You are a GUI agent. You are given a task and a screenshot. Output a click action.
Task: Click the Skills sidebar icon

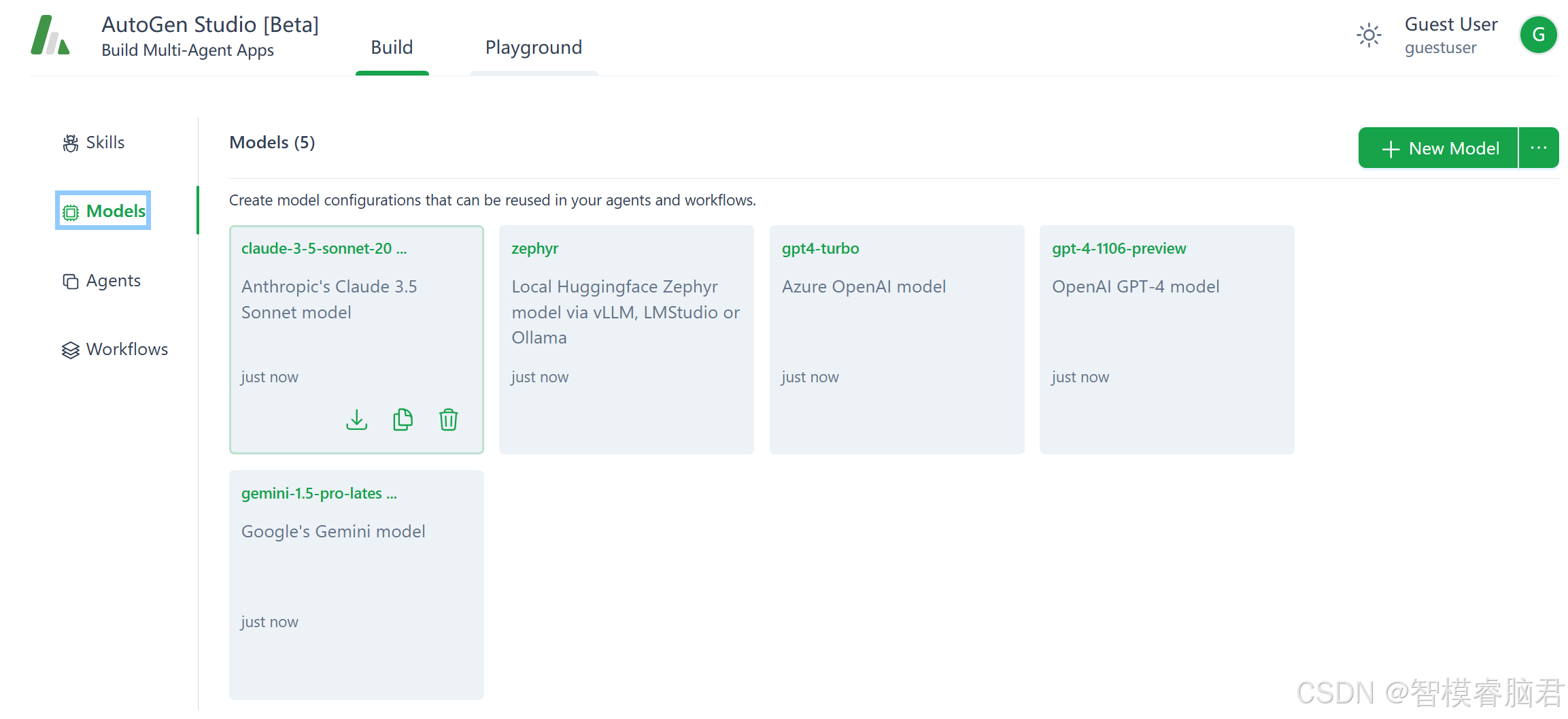pos(71,143)
